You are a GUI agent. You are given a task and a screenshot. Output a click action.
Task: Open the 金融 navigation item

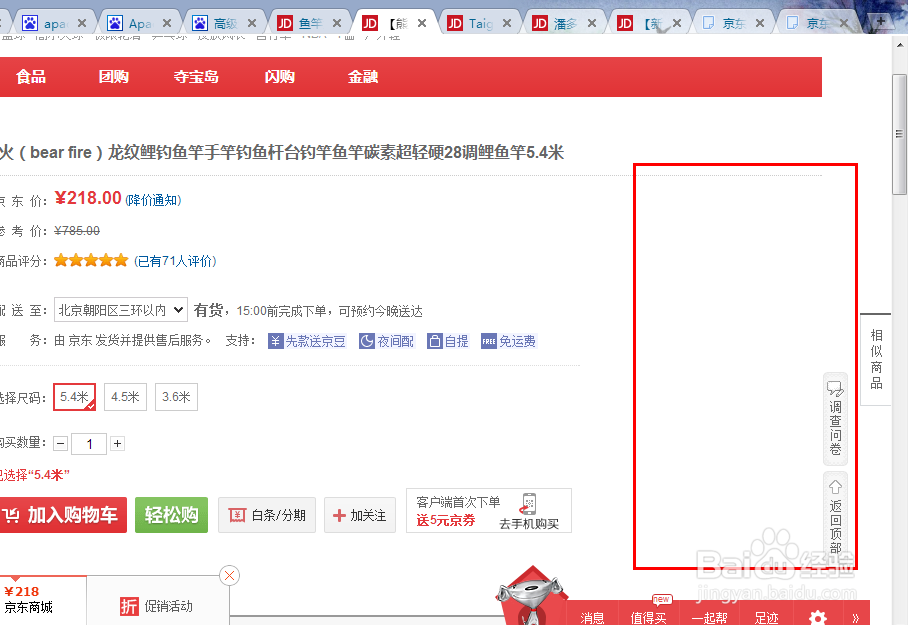(363, 76)
